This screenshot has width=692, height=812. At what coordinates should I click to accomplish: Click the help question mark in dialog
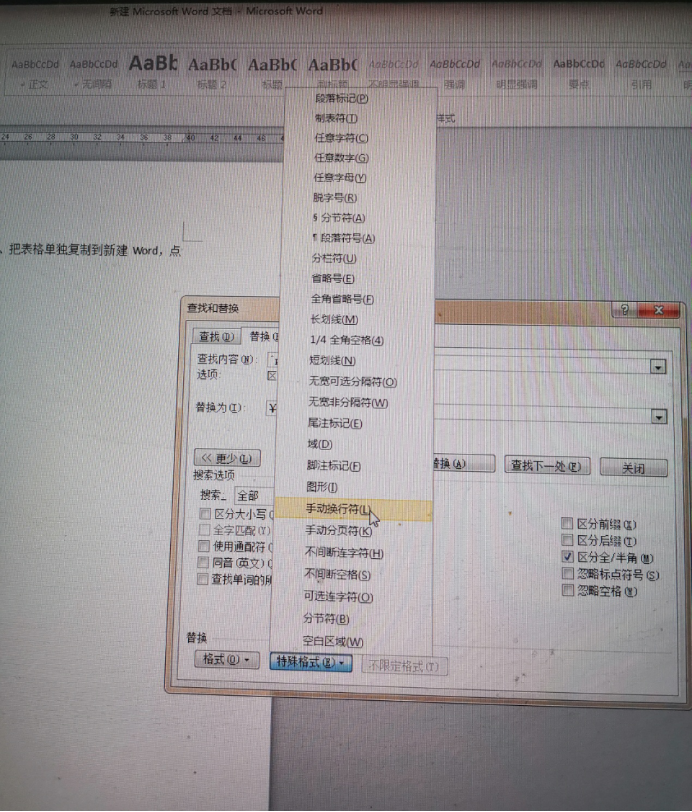click(626, 310)
